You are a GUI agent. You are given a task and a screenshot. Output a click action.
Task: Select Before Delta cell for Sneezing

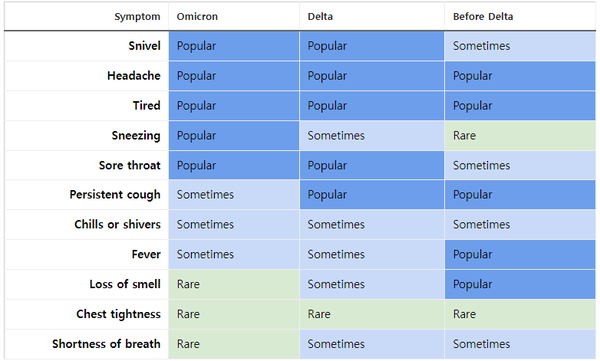click(520, 136)
